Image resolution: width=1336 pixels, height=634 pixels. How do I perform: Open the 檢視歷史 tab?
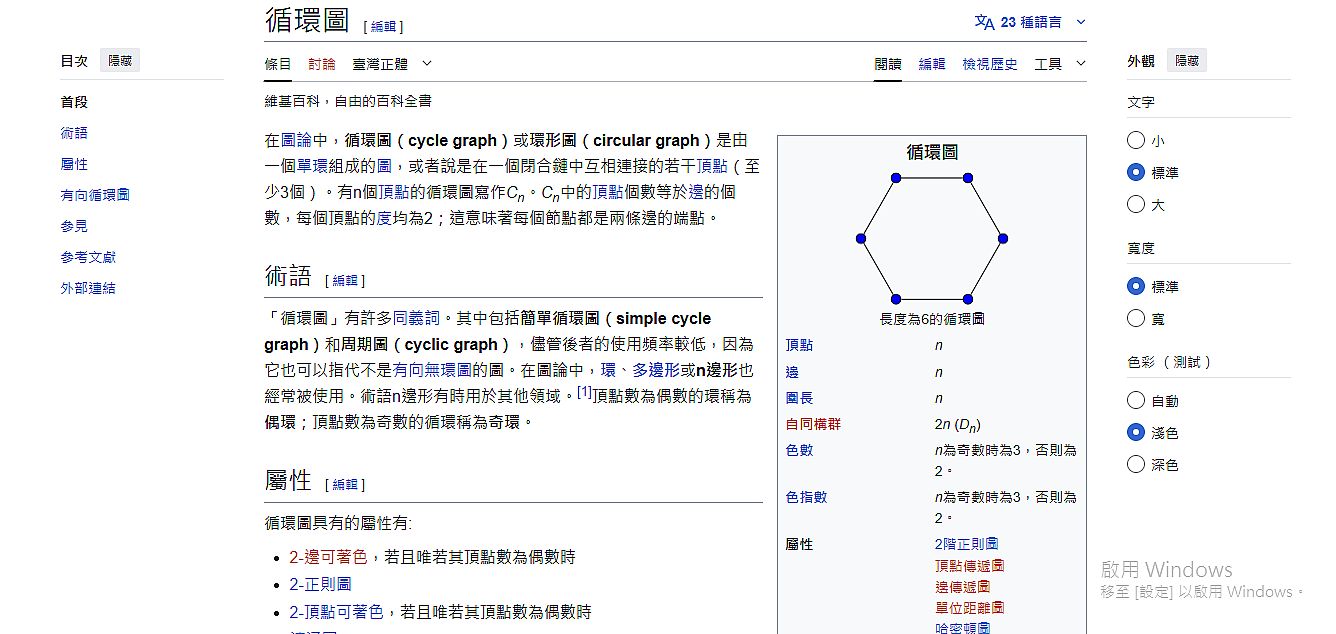click(989, 64)
